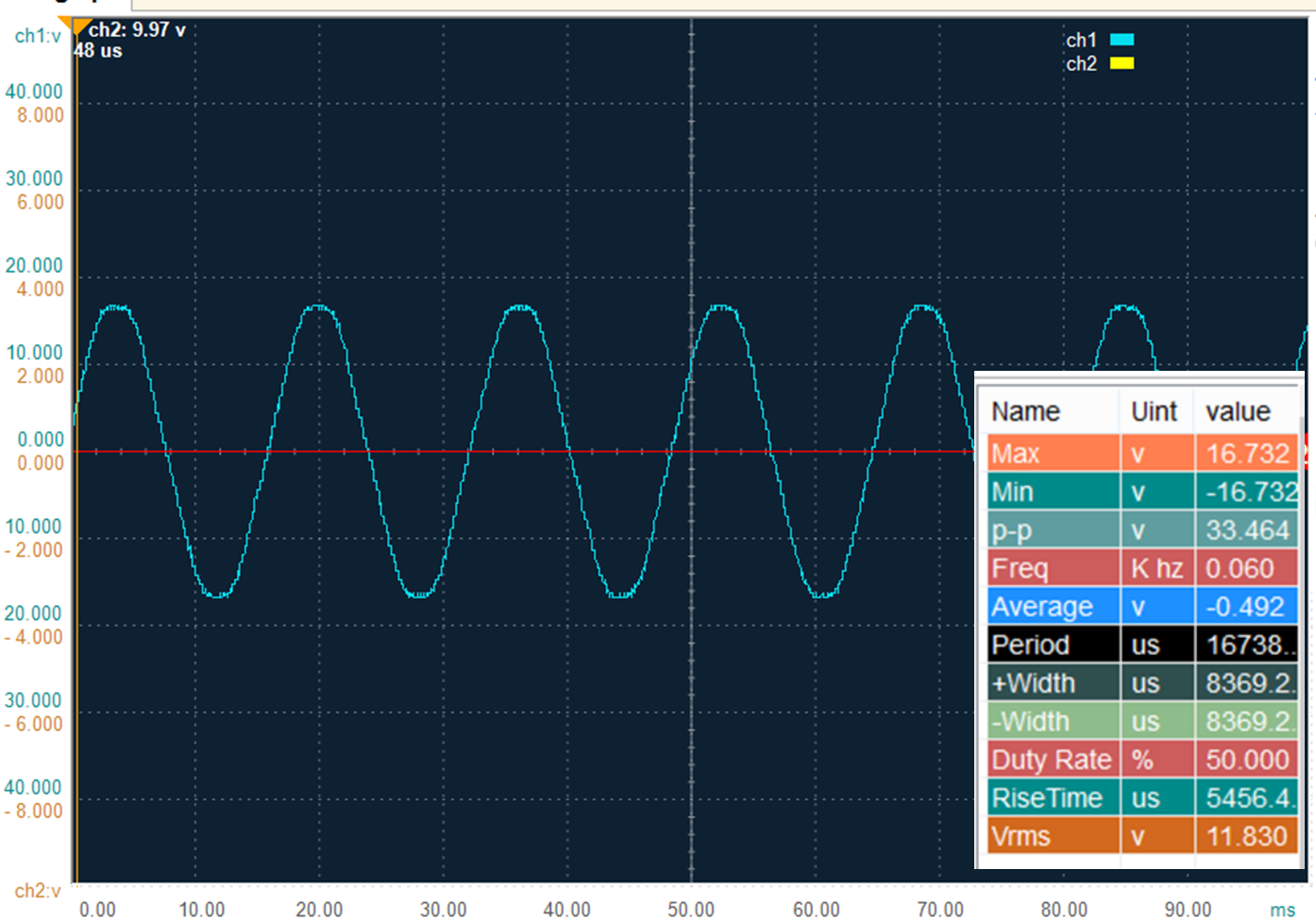The image size is (1316, 920).
Task: Click the Vrms value 11.830
Action: pyautogui.click(x=1245, y=837)
